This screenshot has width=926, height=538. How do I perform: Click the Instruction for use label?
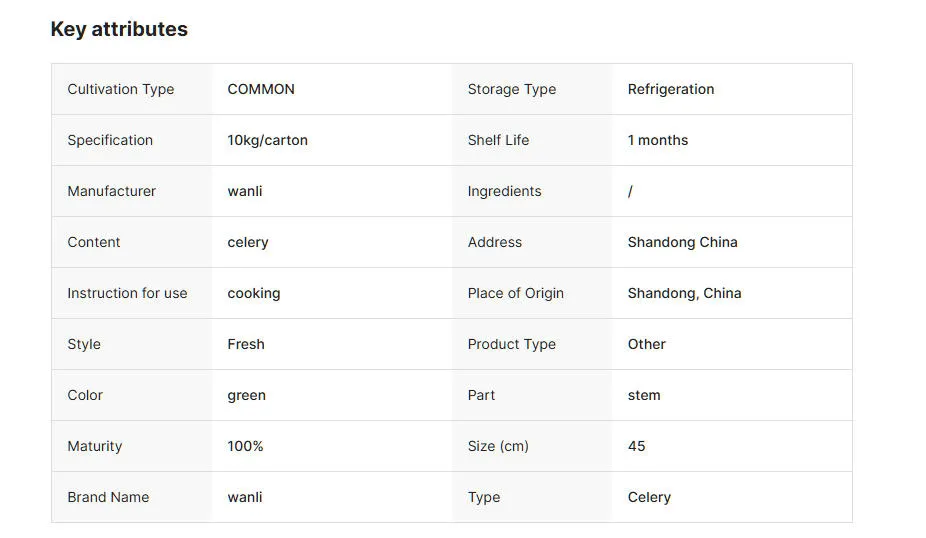127,293
